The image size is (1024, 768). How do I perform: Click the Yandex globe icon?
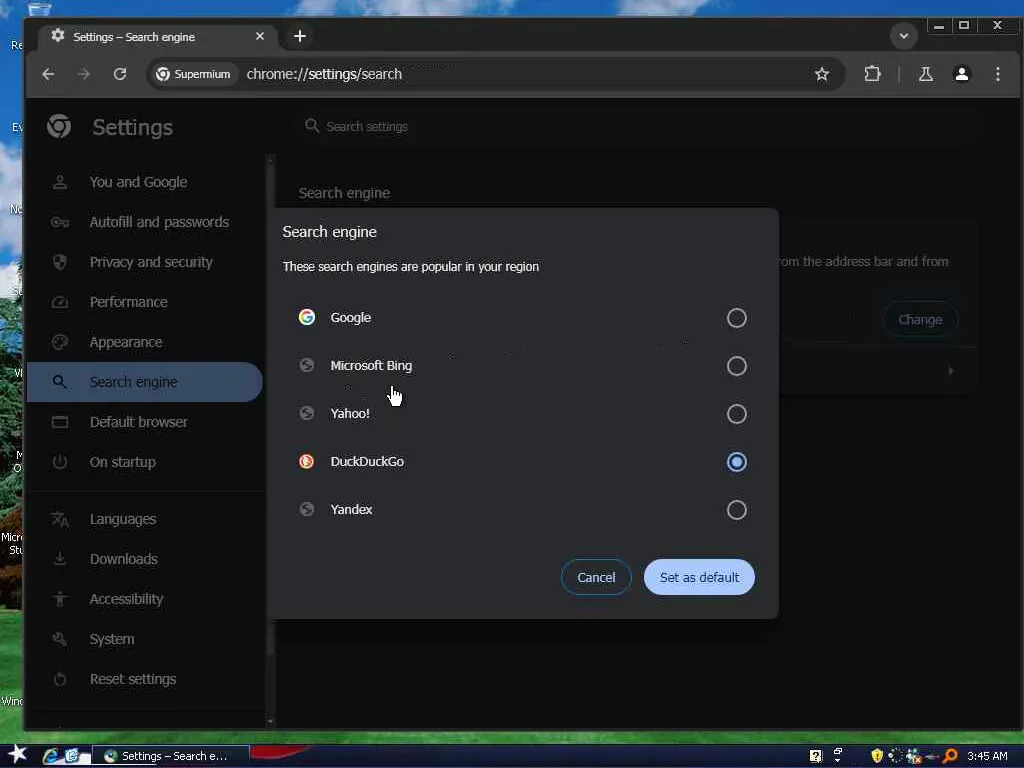(x=306, y=509)
